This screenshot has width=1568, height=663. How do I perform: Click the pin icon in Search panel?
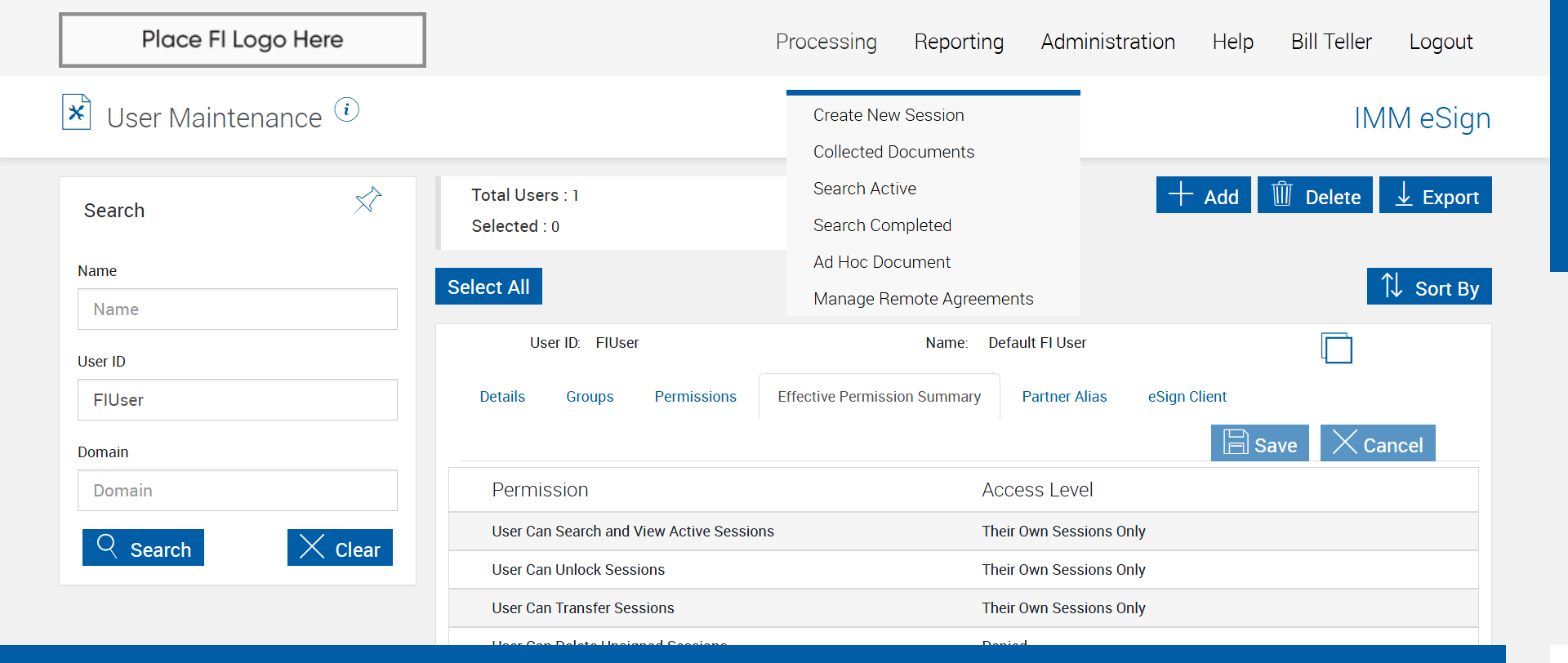367,199
